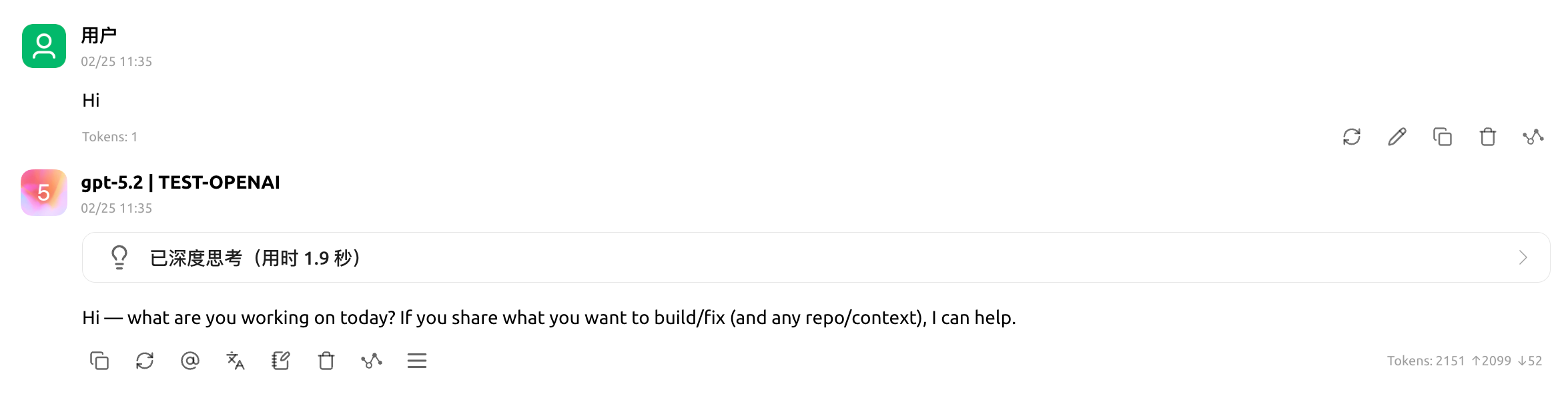Regenerate the gpt-5.2 assistant reply
Screen dimensions: 1568x408
145,361
